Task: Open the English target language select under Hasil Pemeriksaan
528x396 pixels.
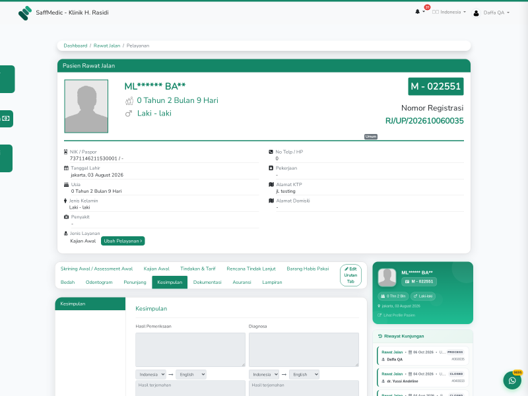Action: pos(191,374)
